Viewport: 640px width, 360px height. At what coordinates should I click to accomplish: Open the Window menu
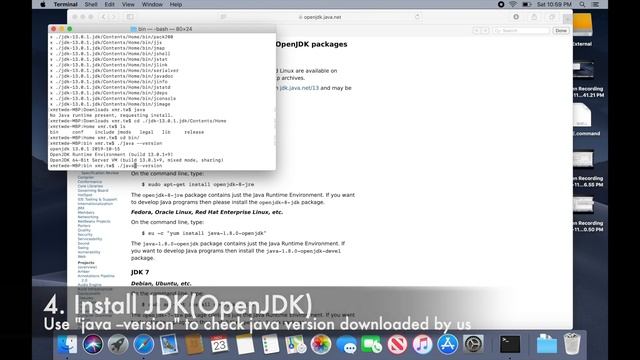pyautogui.click(x=152, y=4)
